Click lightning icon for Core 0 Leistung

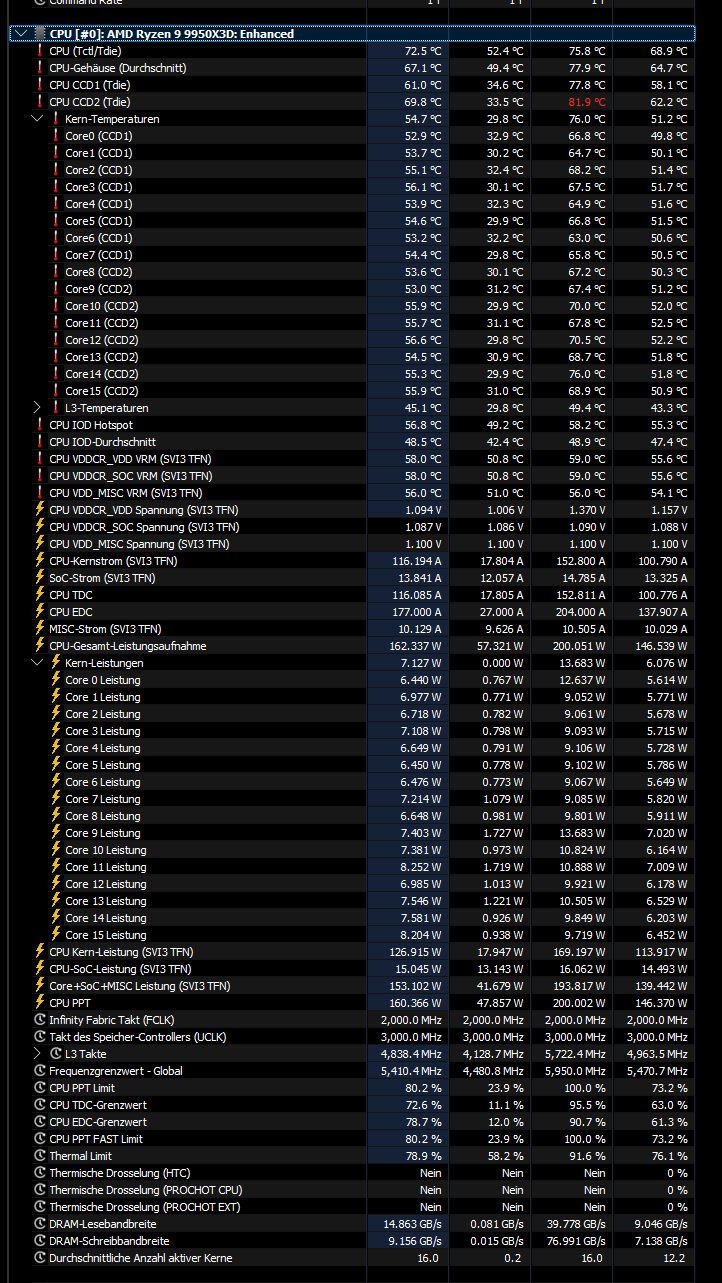pyautogui.click(x=56, y=680)
